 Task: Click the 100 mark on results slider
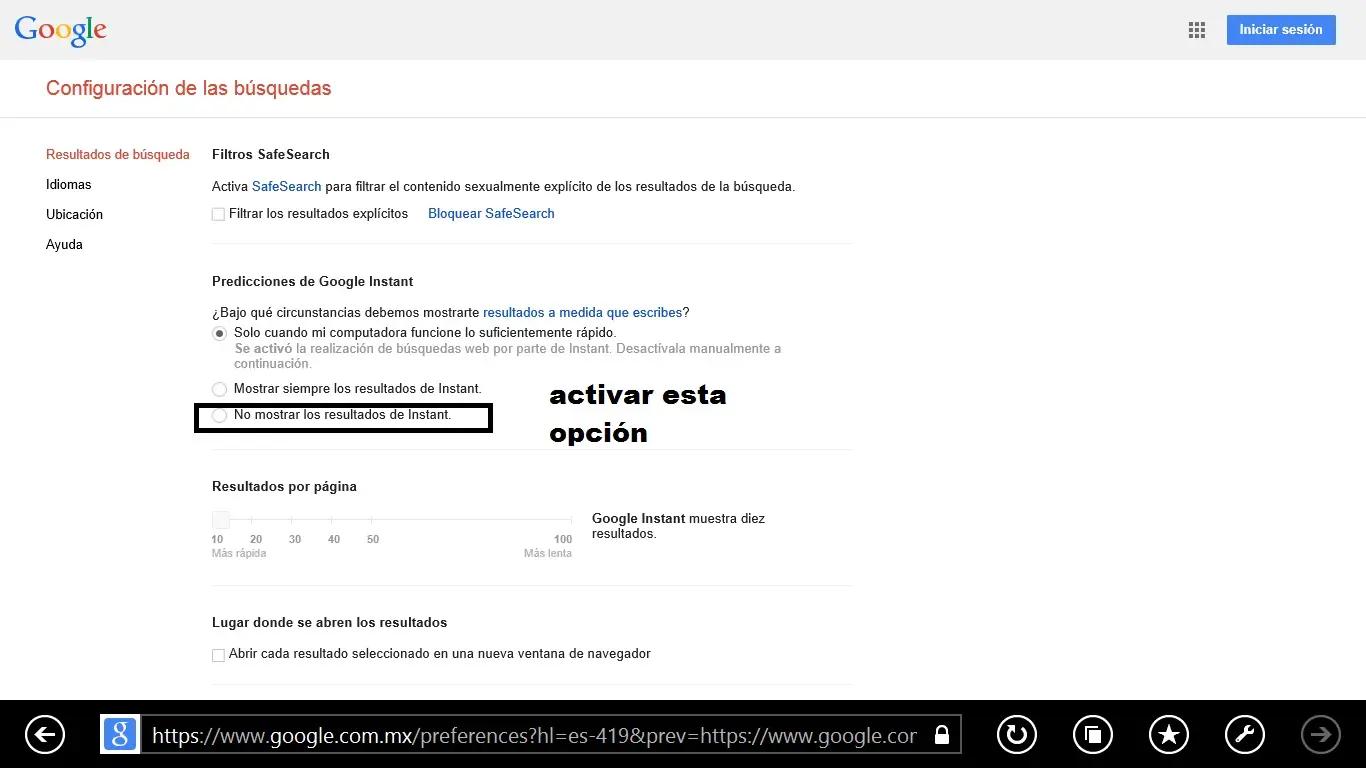(563, 539)
